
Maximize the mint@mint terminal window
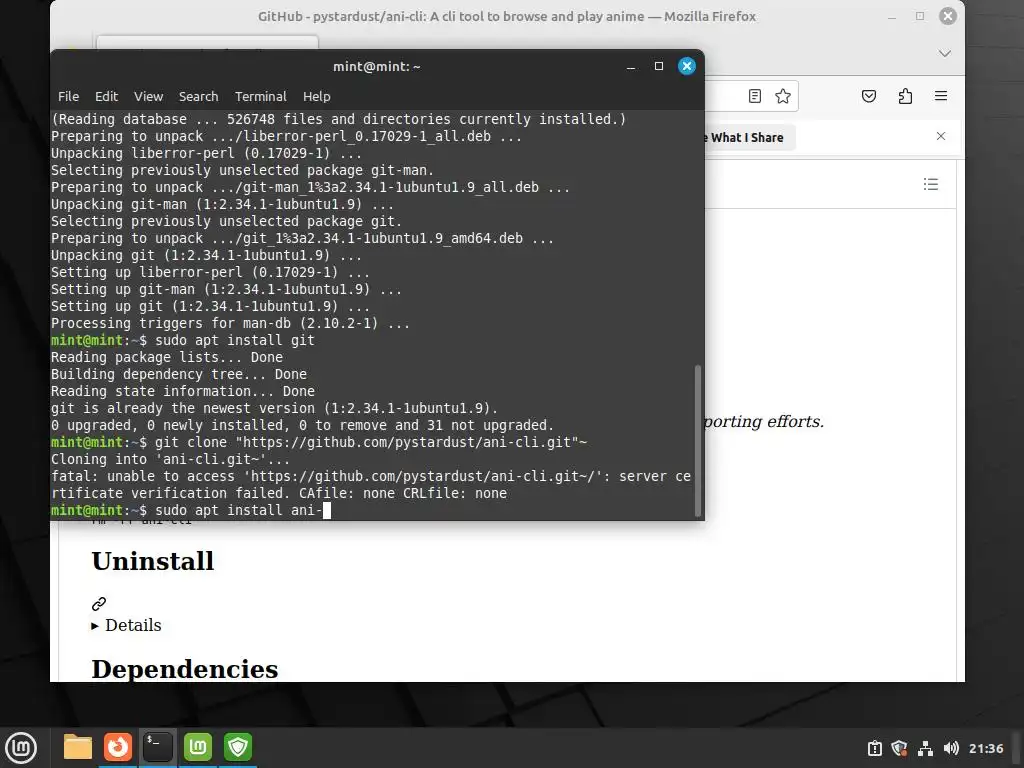pyautogui.click(x=658, y=66)
